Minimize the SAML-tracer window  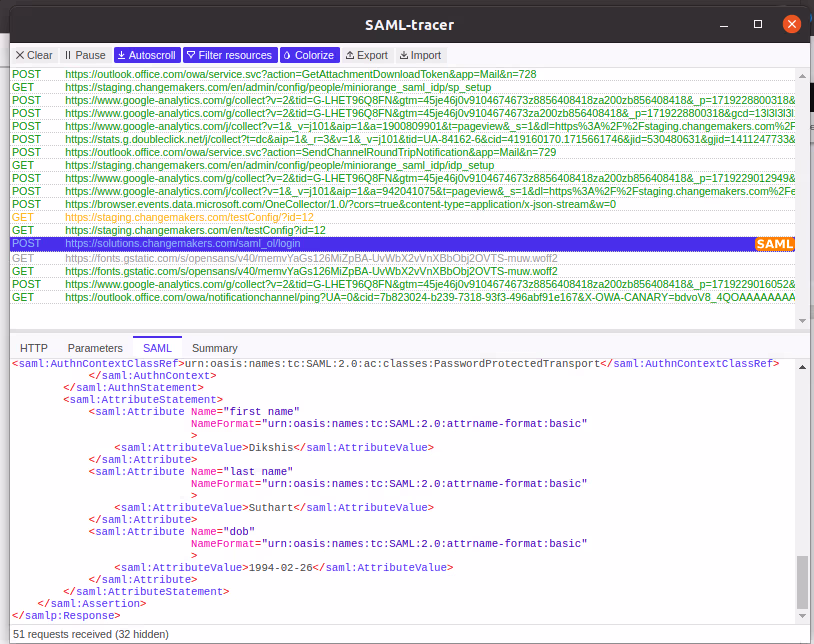coord(724,24)
